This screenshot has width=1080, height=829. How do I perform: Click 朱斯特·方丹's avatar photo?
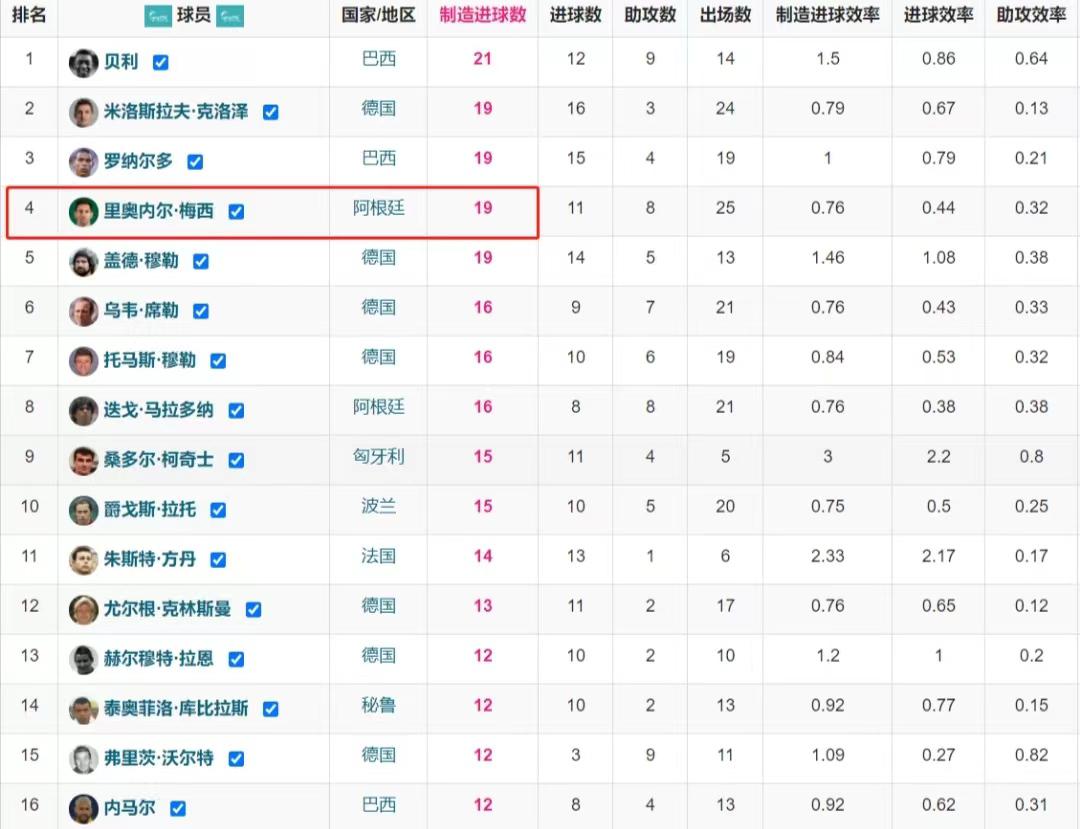coord(83,560)
